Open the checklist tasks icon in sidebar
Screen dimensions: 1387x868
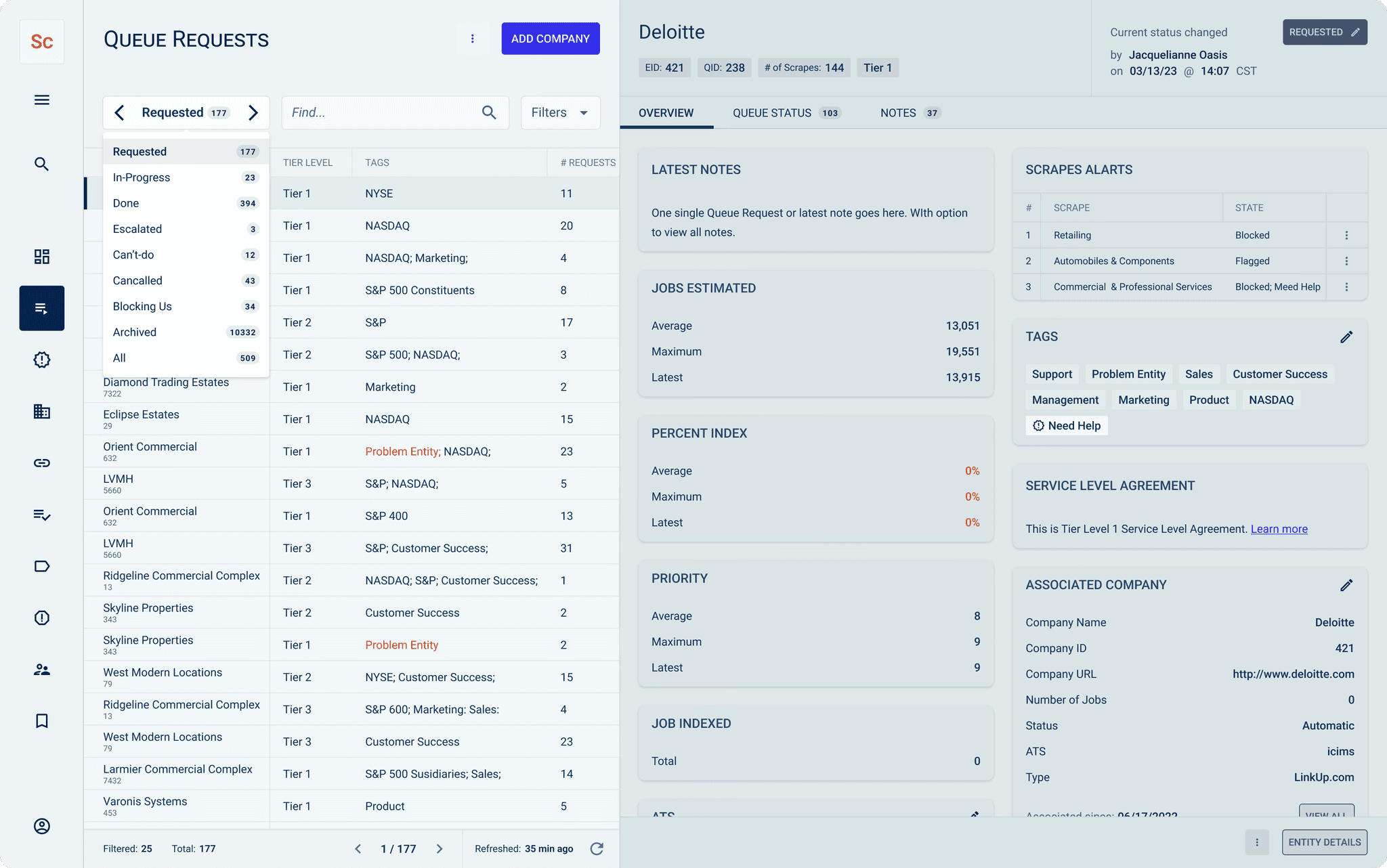pyautogui.click(x=42, y=515)
